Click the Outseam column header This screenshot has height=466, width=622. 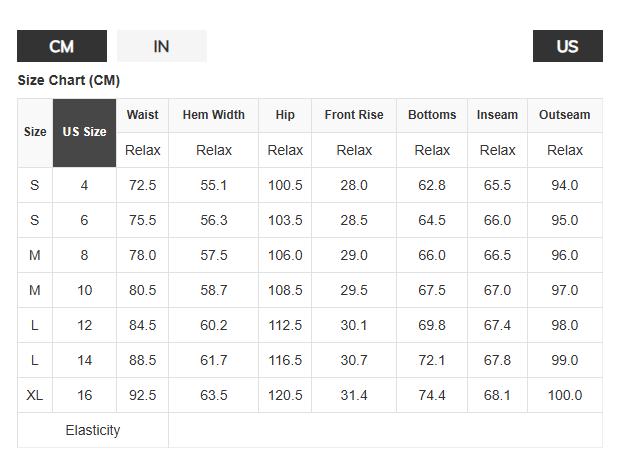pos(565,115)
